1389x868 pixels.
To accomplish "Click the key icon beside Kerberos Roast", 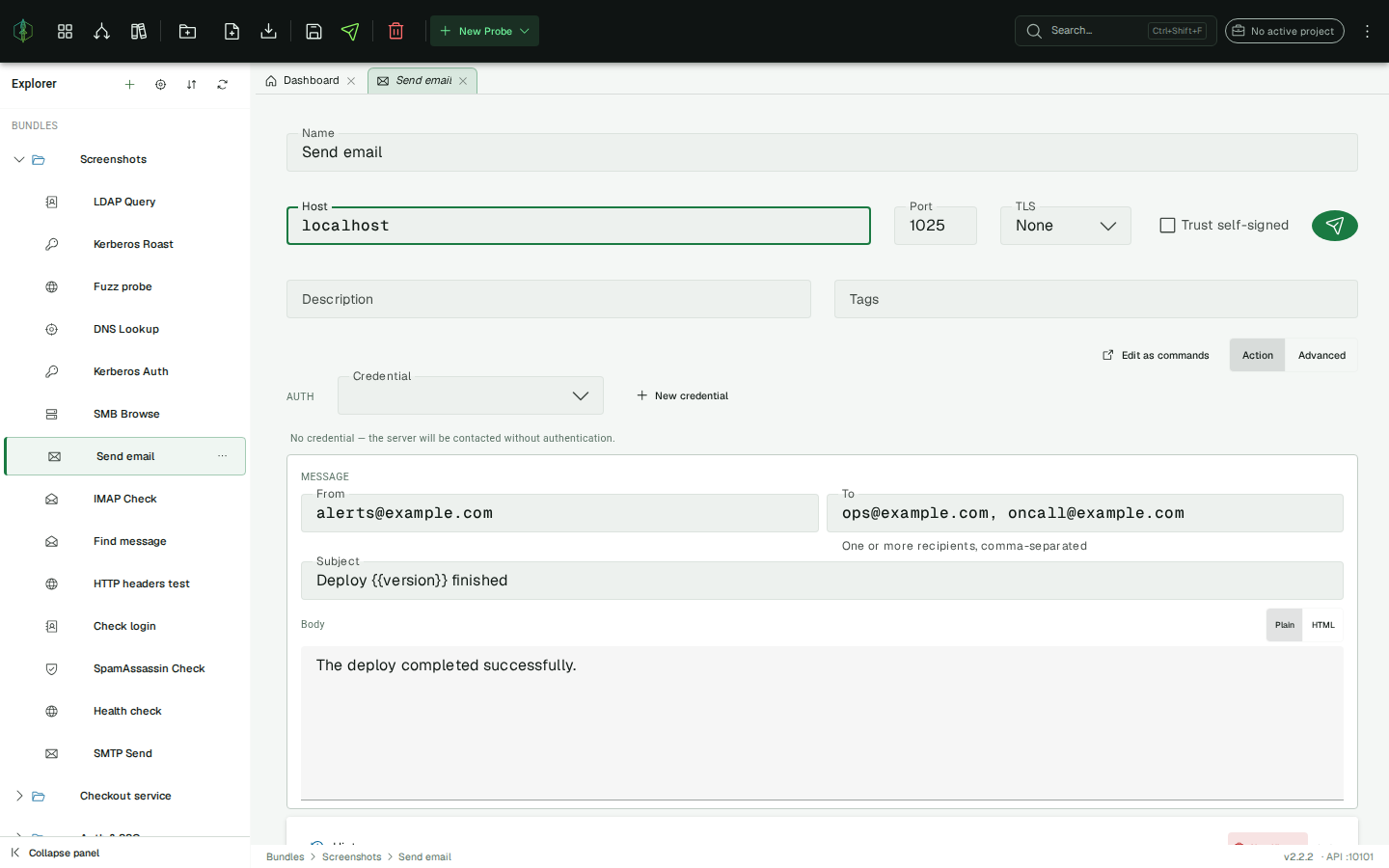I will pyautogui.click(x=51, y=244).
